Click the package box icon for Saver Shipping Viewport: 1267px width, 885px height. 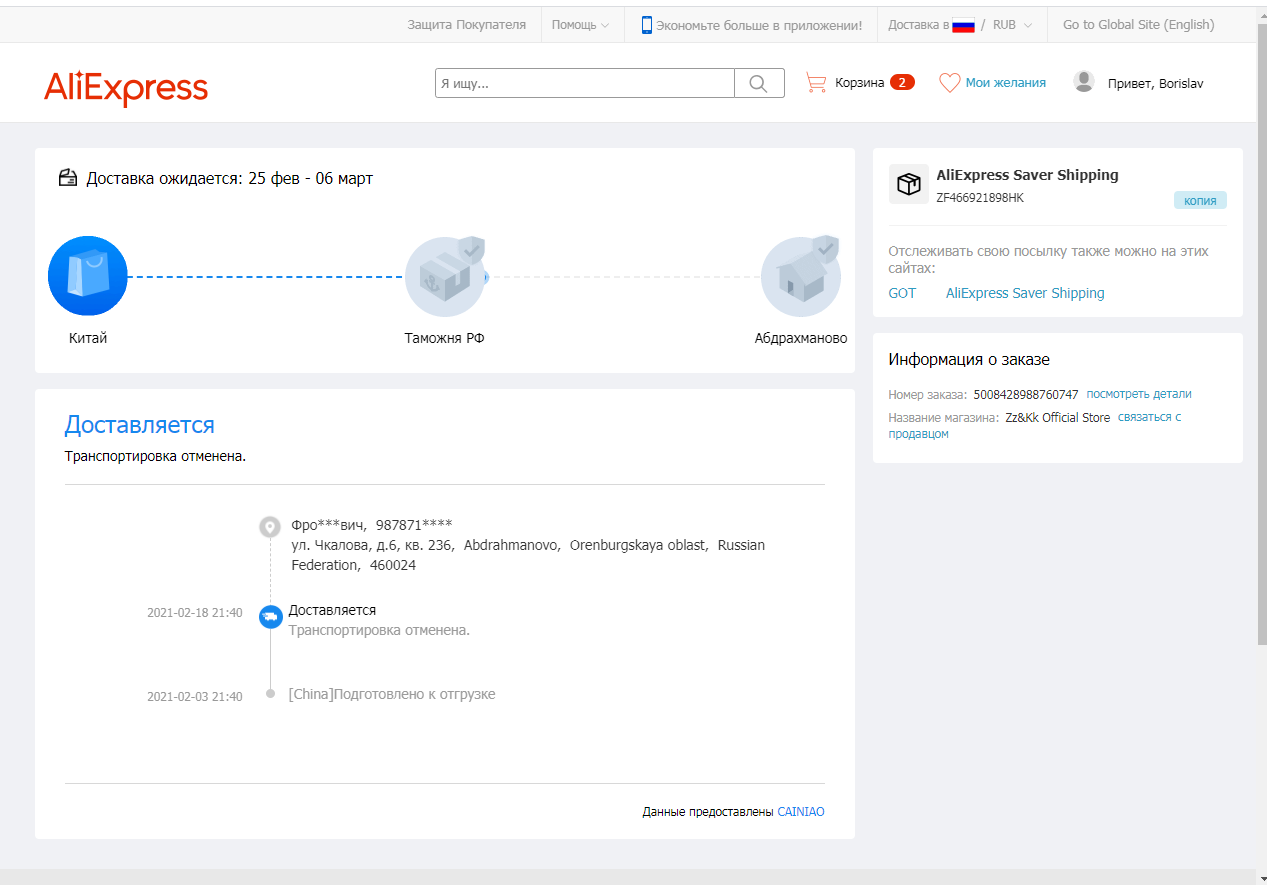click(908, 185)
